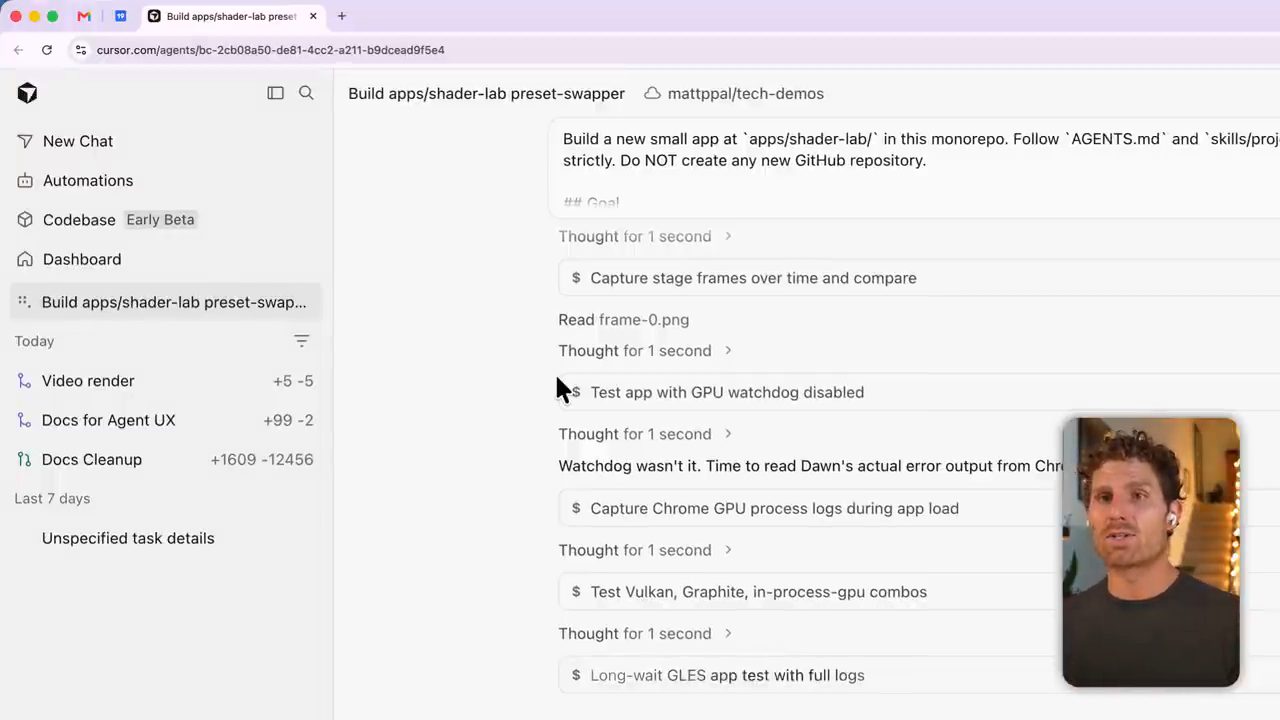
Task: Click the header title Build apps/shader-lab preset-swapper
Action: (486, 93)
